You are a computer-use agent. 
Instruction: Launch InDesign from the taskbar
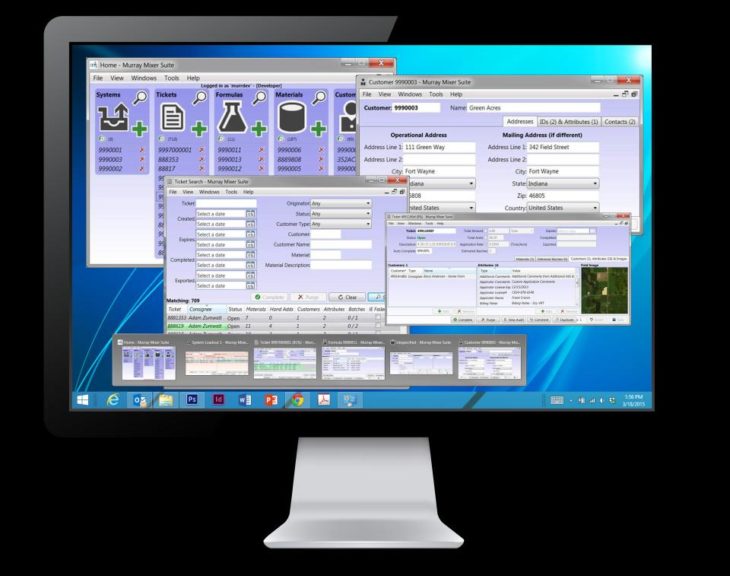tap(218, 400)
